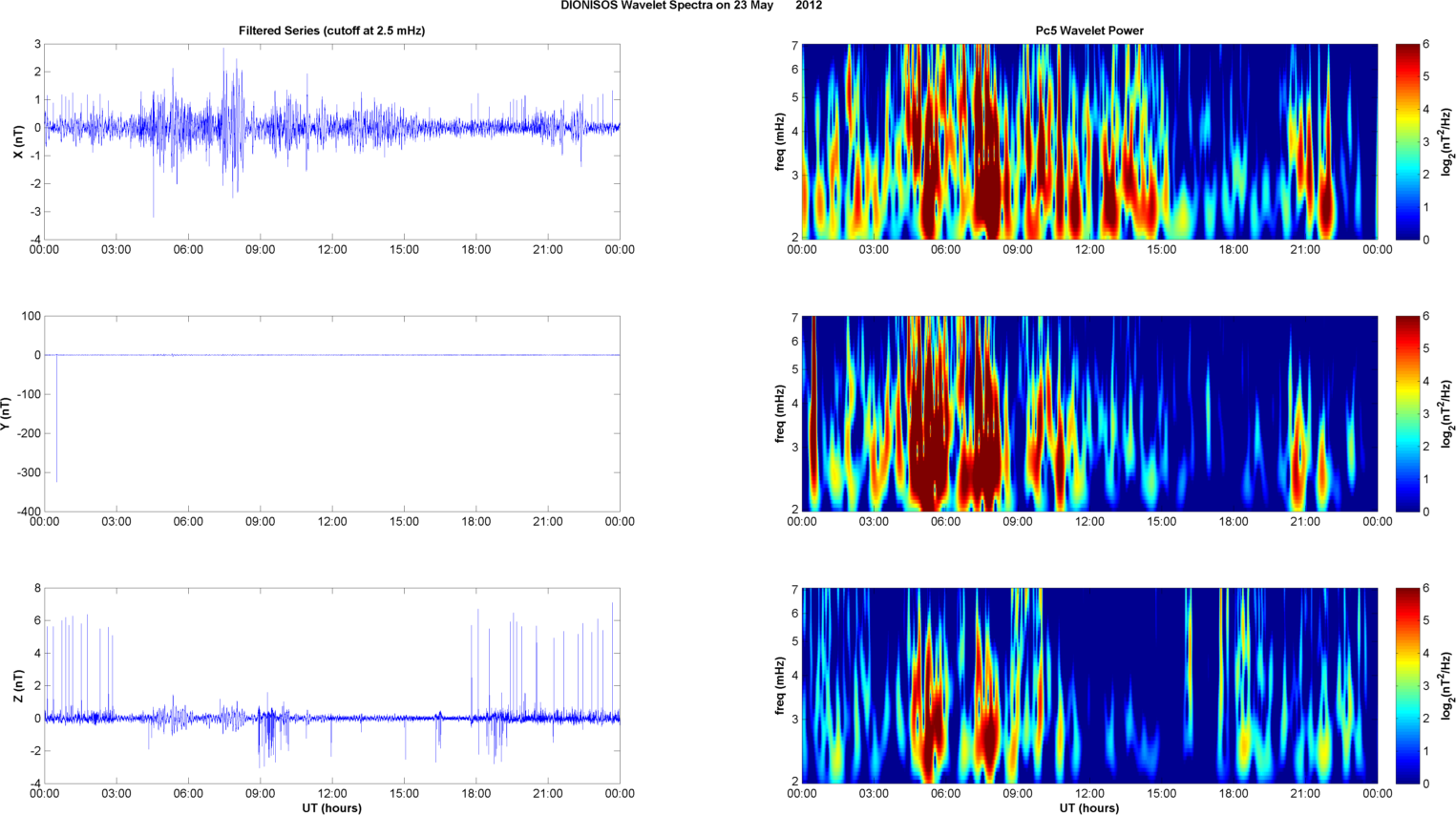Click the bottom spectrogram colorbar
This screenshot has width=1456, height=815.
click(1406, 685)
